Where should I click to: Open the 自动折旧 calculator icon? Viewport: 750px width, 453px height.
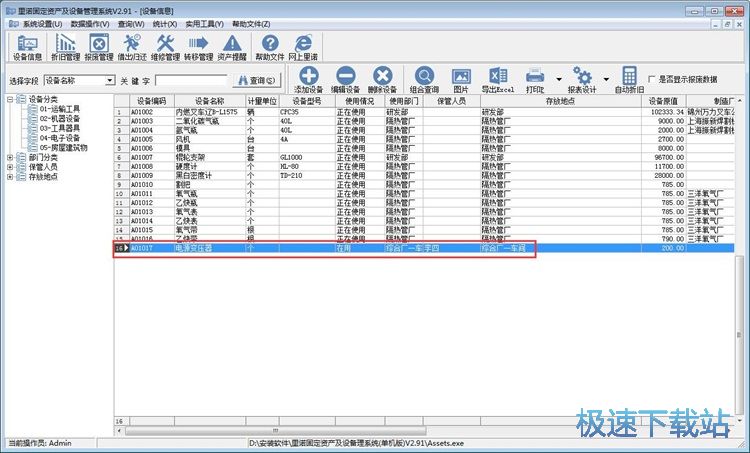pyautogui.click(x=629, y=80)
